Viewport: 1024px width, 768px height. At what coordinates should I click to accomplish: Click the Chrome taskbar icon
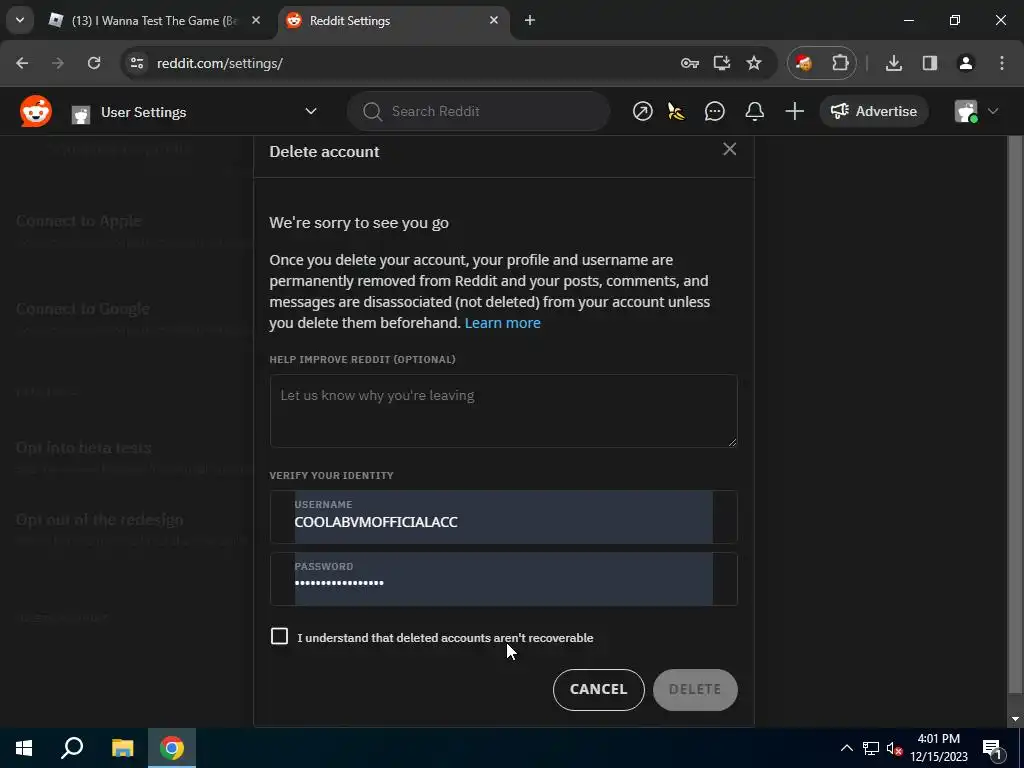pyautogui.click(x=172, y=748)
